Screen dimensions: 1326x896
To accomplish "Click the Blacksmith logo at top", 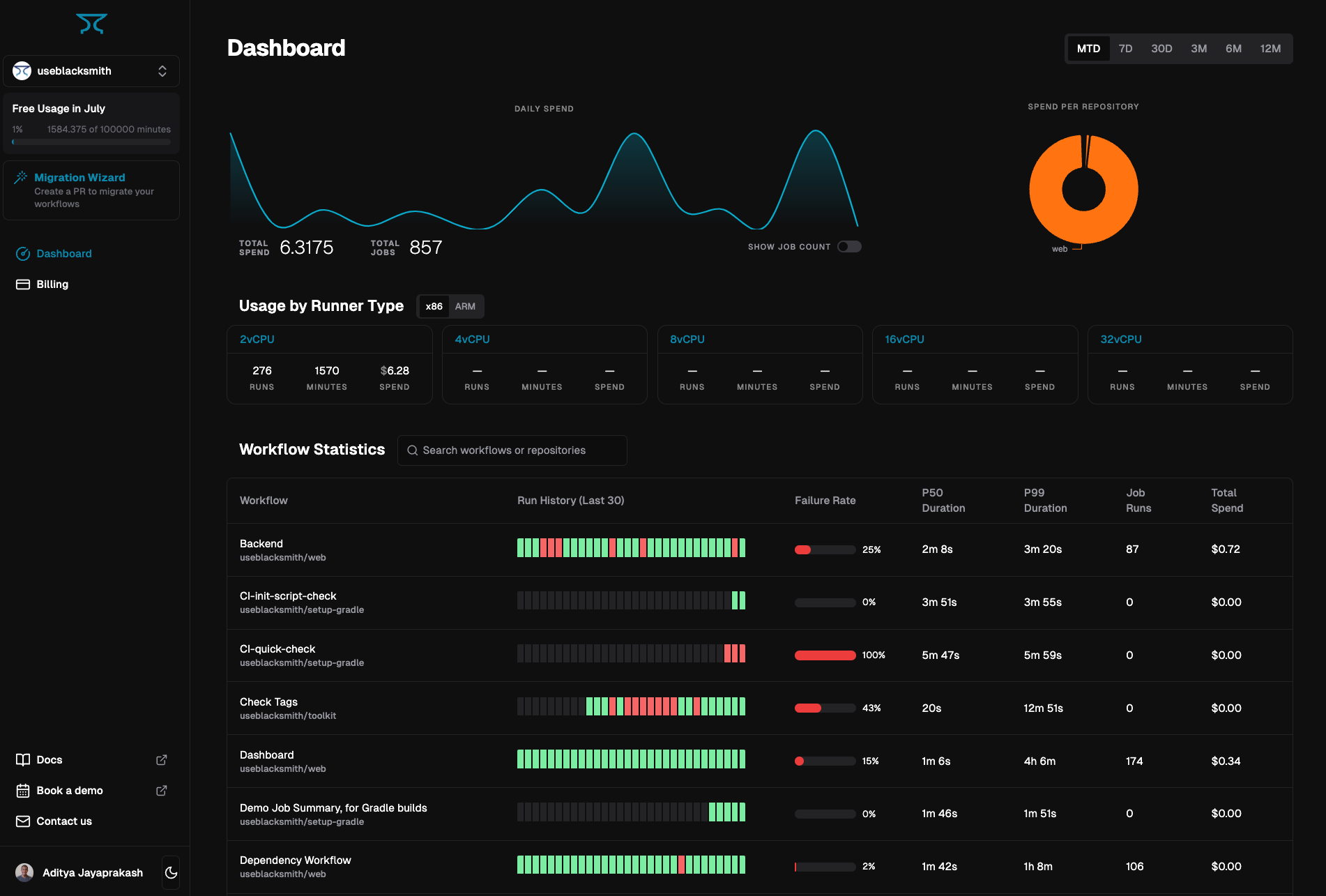I will [x=91, y=24].
